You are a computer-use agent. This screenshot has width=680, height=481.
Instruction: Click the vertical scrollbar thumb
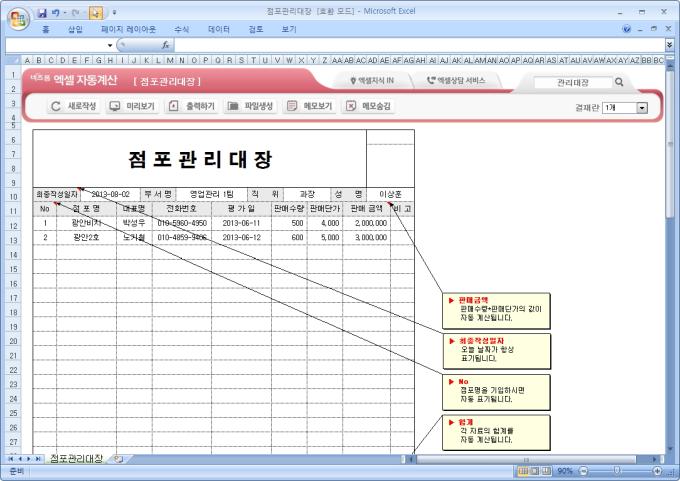tap(670, 143)
